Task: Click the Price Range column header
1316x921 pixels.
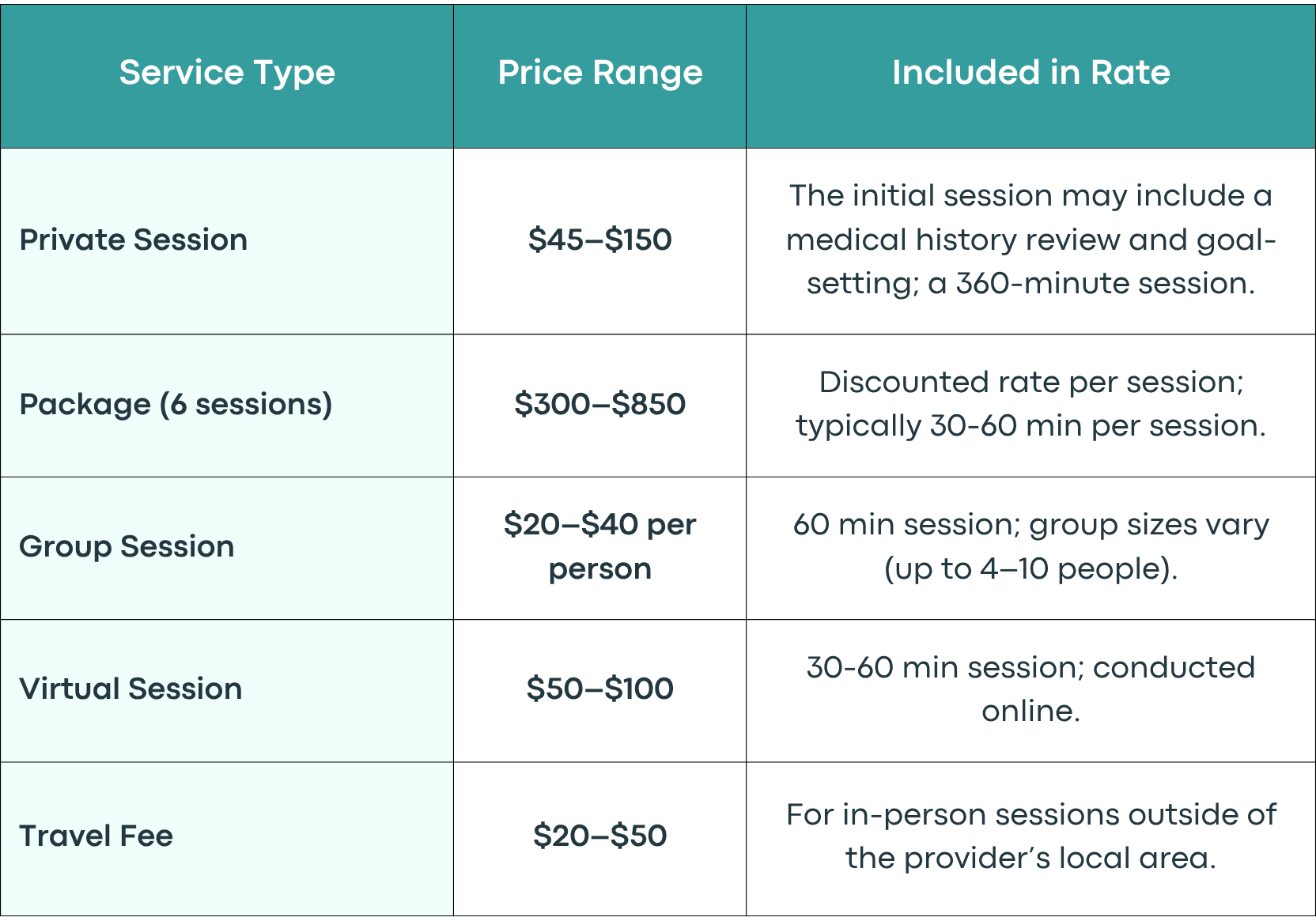Action: (x=599, y=73)
